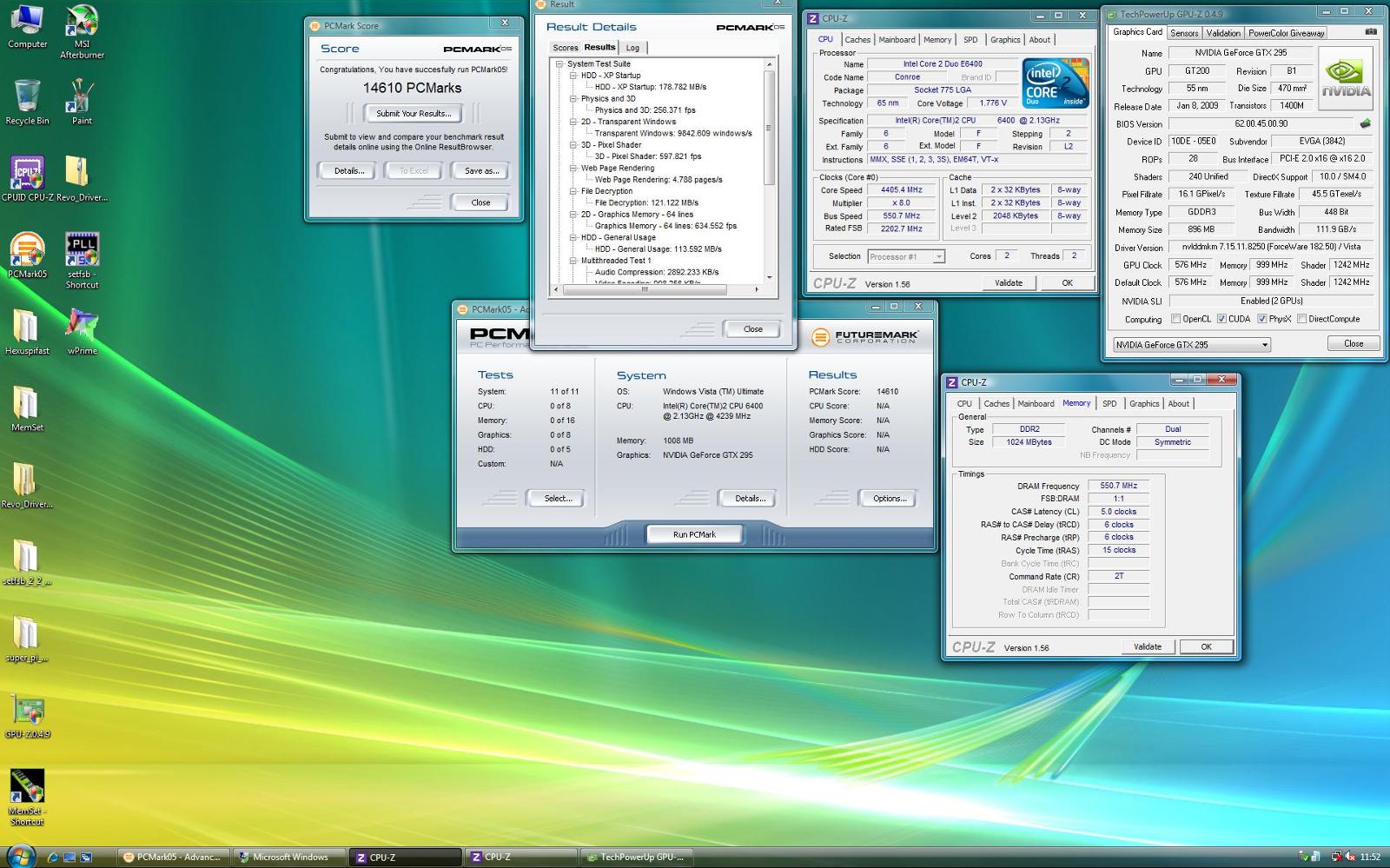Collapse the Web Page Rendering node
This screenshot has width=1390, height=868.
coord(573,169)
